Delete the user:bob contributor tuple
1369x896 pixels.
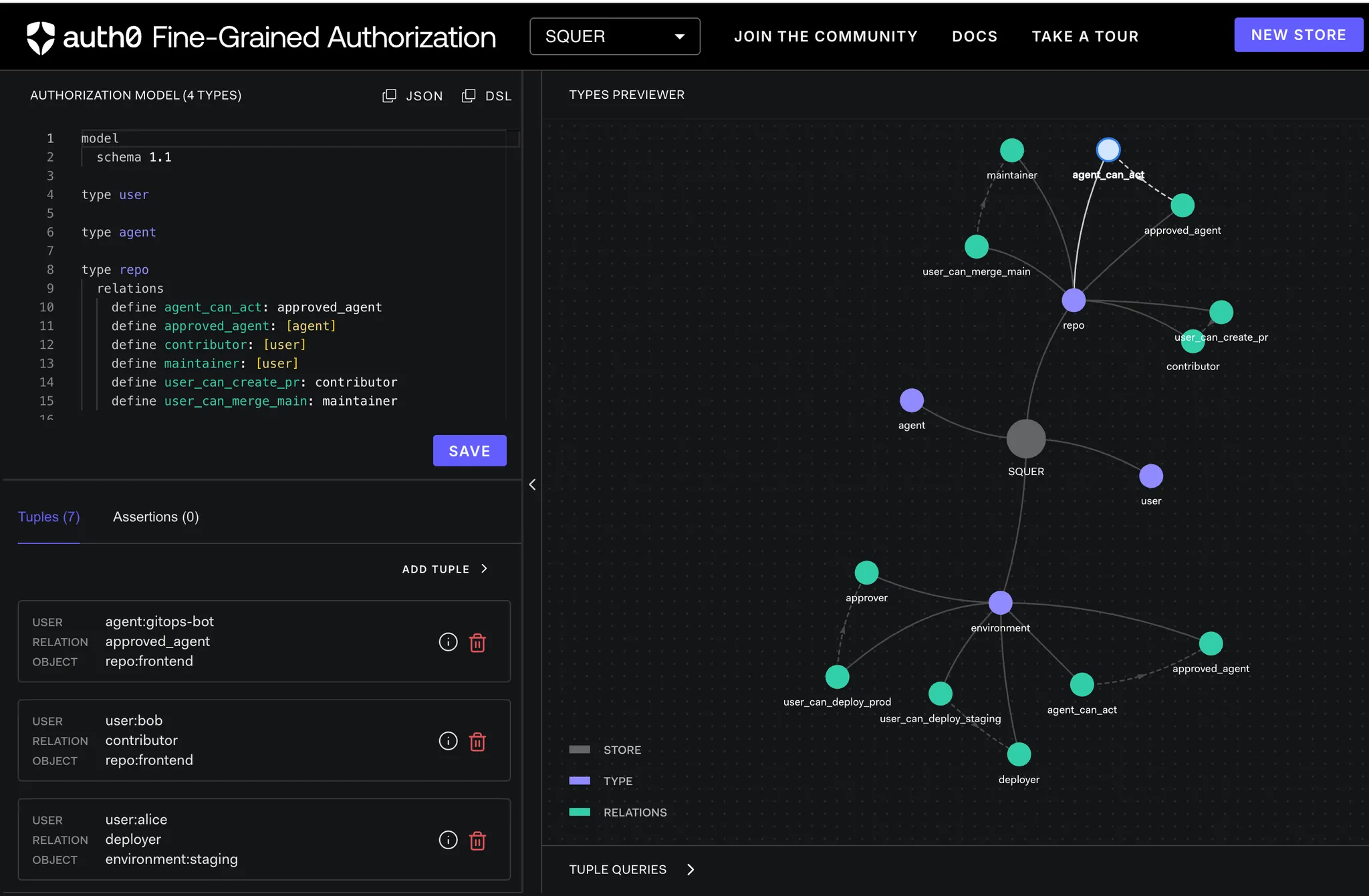click(477, 742)
